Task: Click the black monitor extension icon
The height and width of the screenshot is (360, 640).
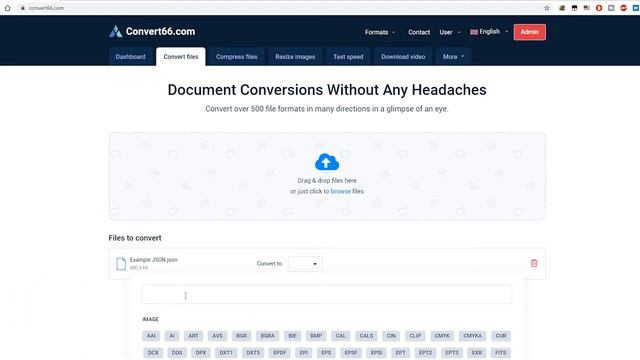Action: click(574, 8)
